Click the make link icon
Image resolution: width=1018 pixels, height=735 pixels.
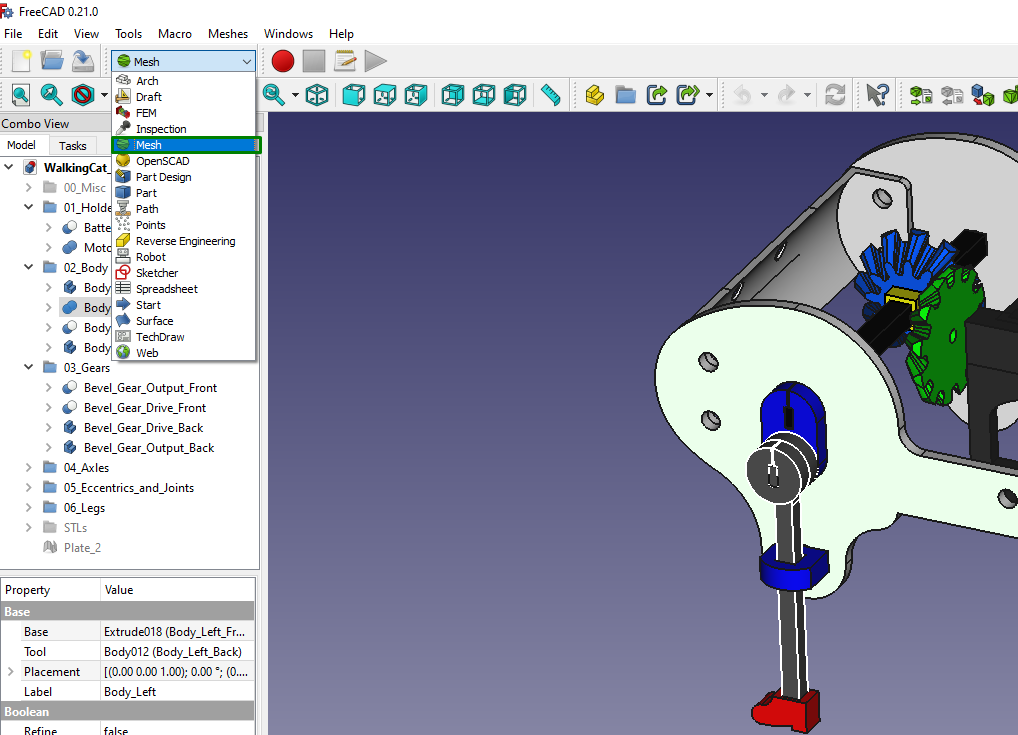pyautogui.click(x=657, y=95)
